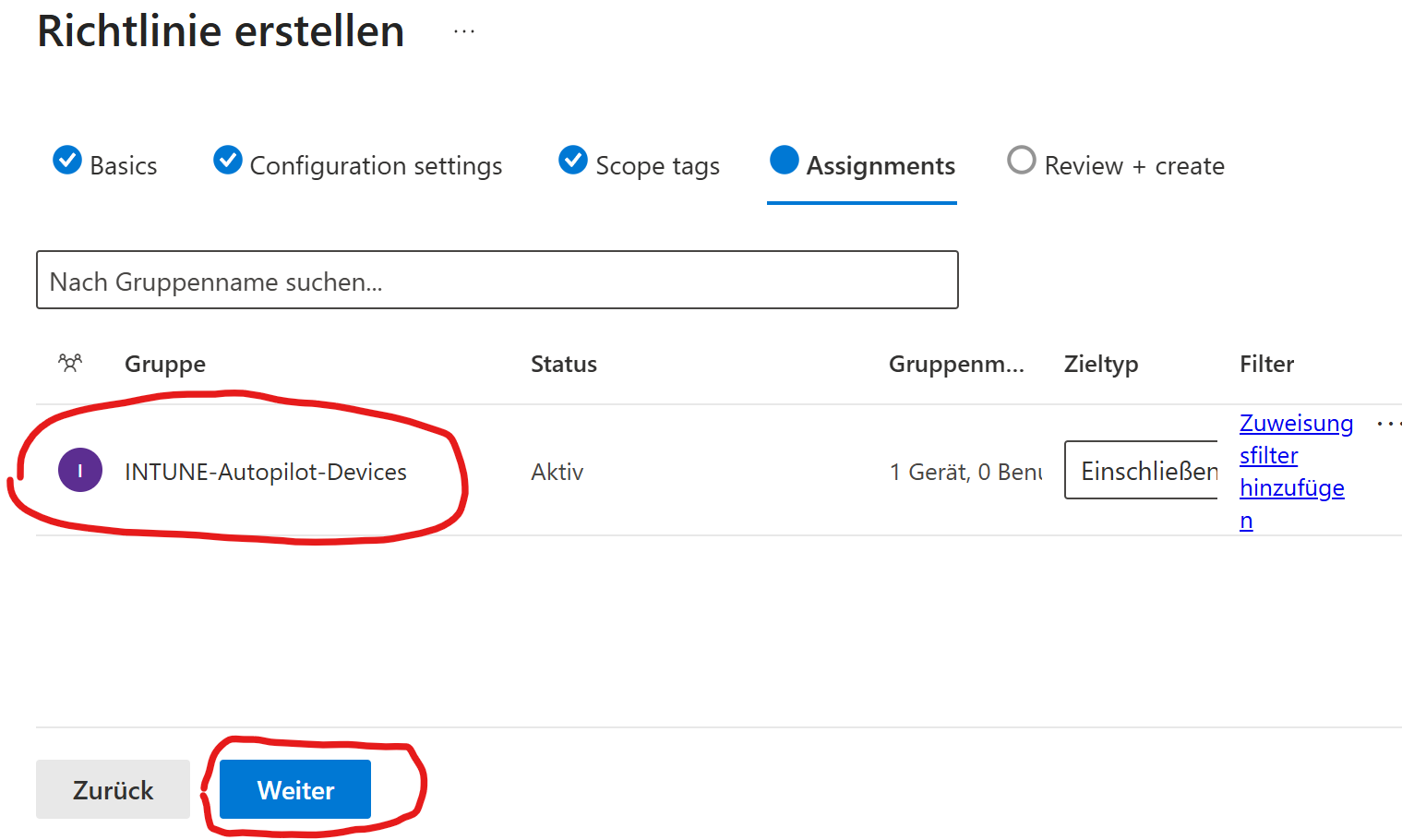The image size is (1402, 840).
Task: Click the Zieltyp column header
Action: 1100,364
